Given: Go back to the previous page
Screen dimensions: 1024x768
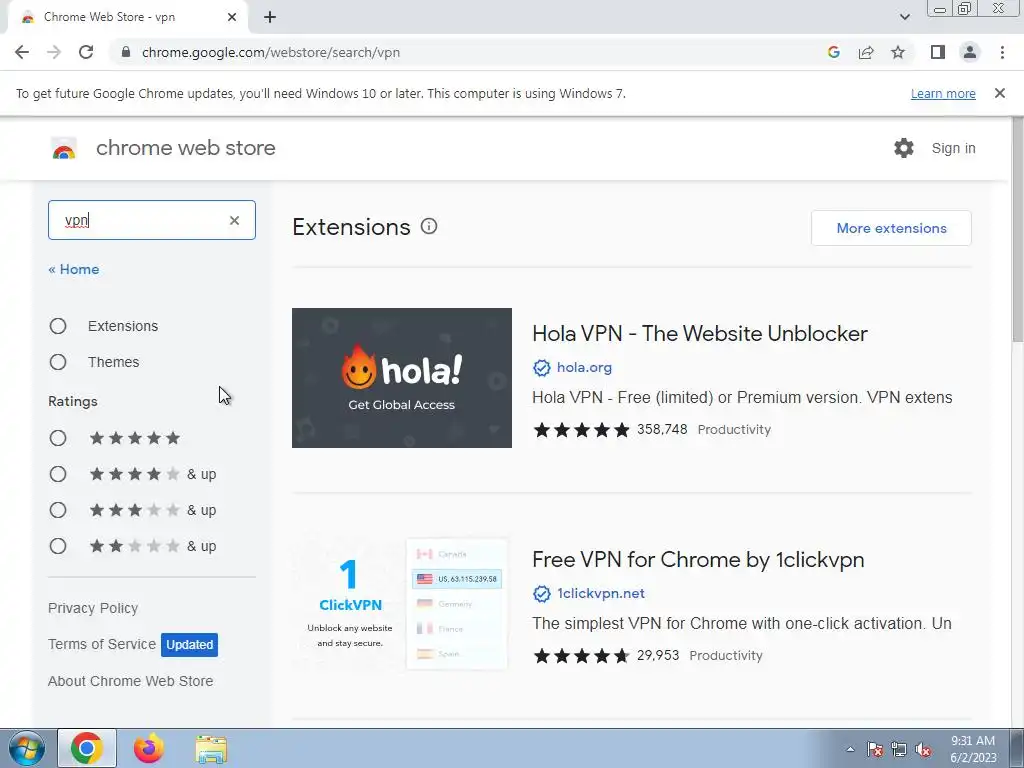Looking at the screenshot, I should 22,52.
